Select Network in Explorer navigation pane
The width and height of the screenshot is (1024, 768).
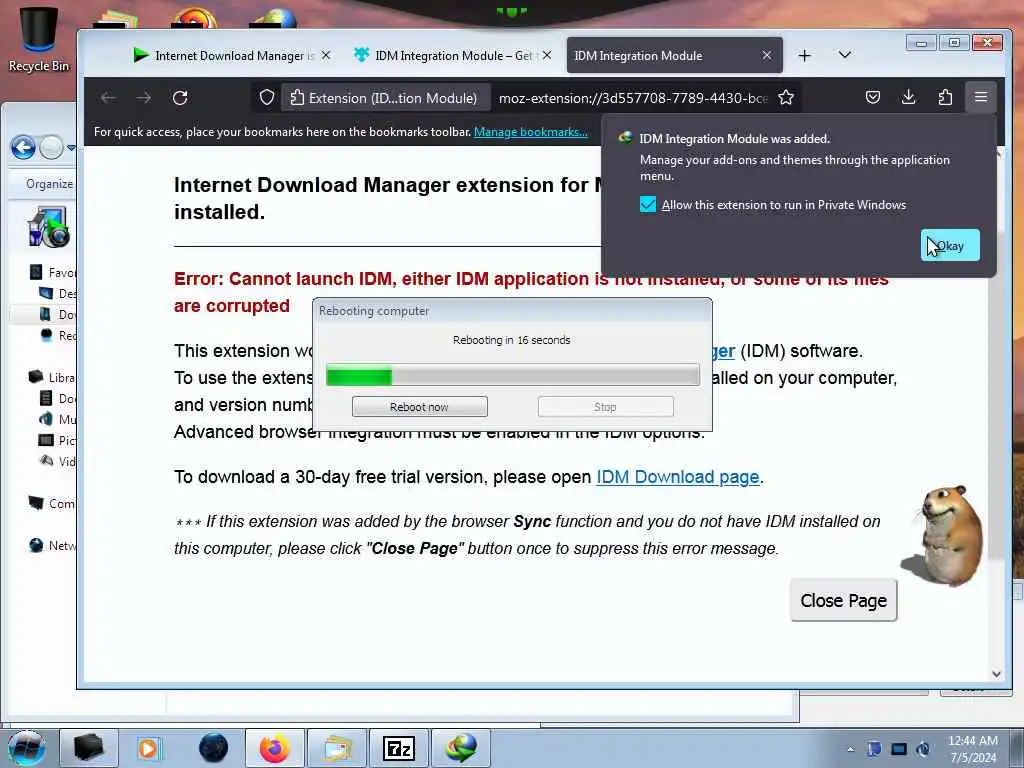click(52, 545)
